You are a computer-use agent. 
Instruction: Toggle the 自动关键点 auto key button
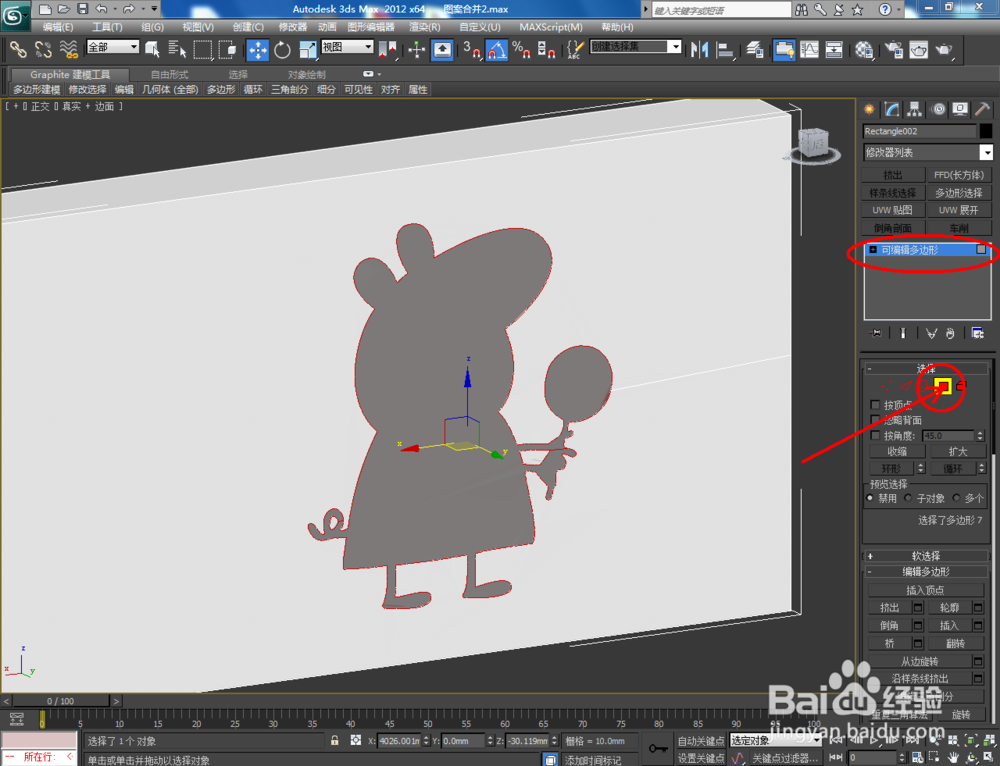point(700,740)
